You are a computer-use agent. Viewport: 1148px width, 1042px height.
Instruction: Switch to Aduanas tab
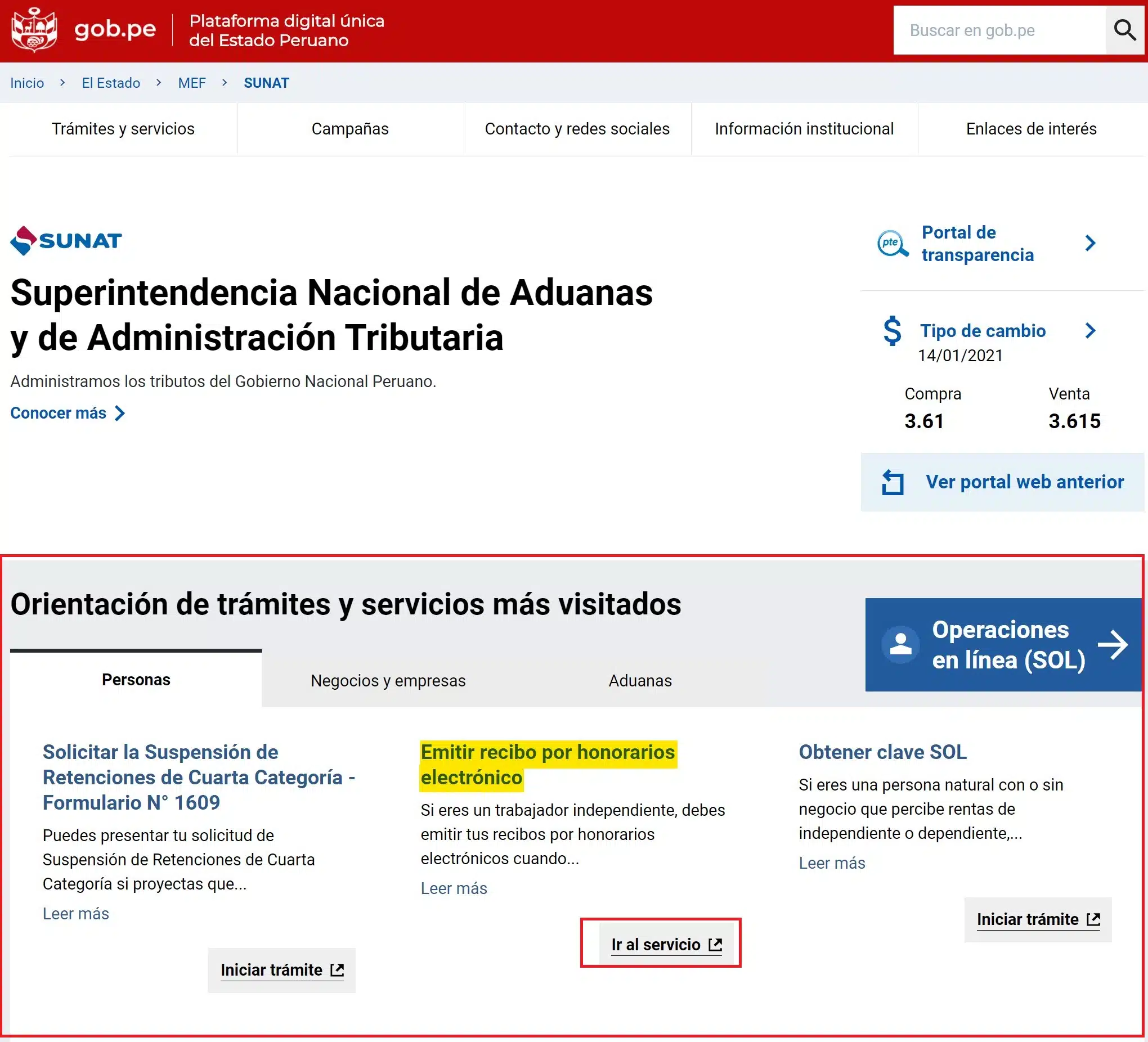coord(640,680)
